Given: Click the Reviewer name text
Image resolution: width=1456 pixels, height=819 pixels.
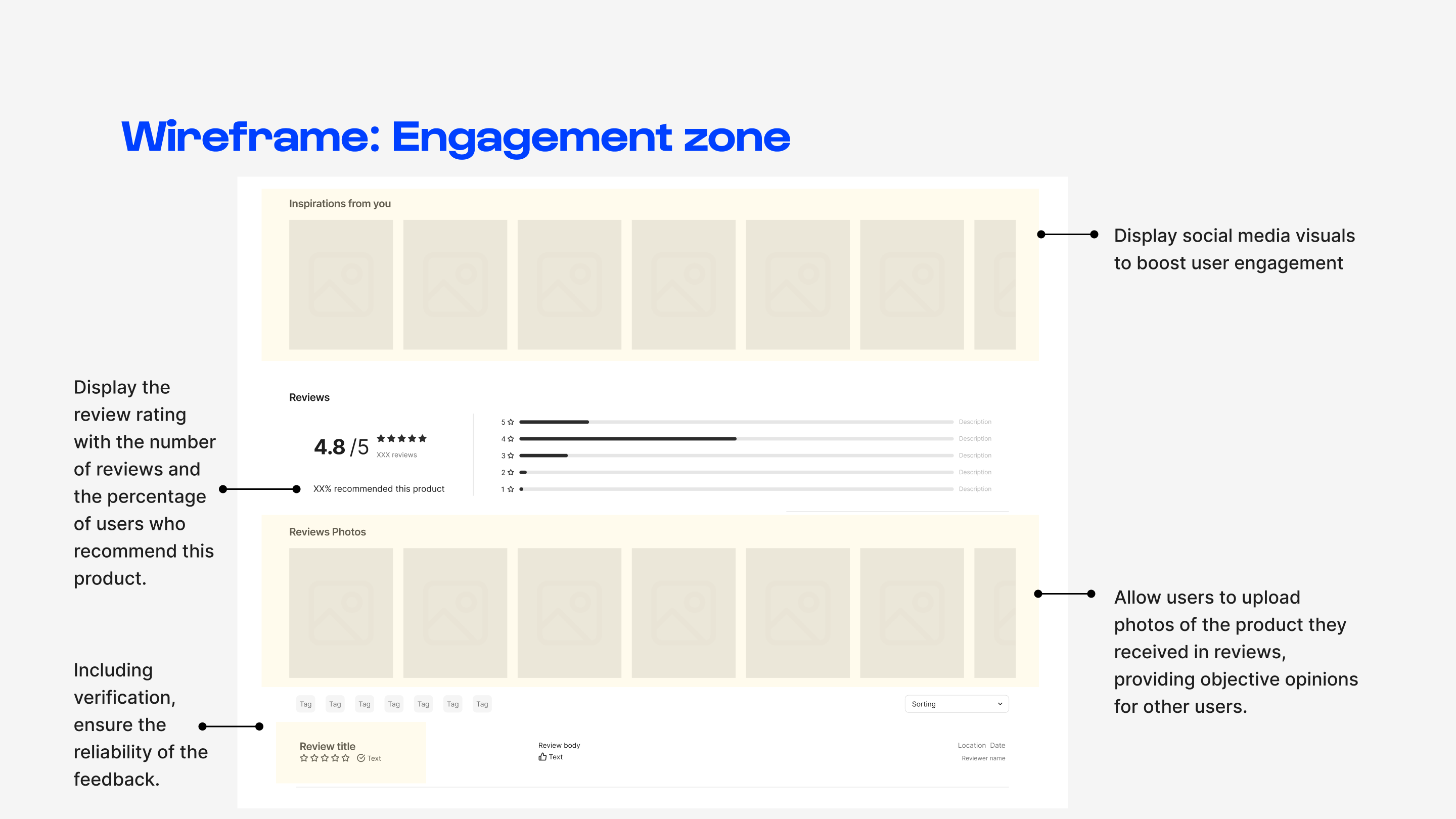Looking at the screenshot, I should (983, 758).
